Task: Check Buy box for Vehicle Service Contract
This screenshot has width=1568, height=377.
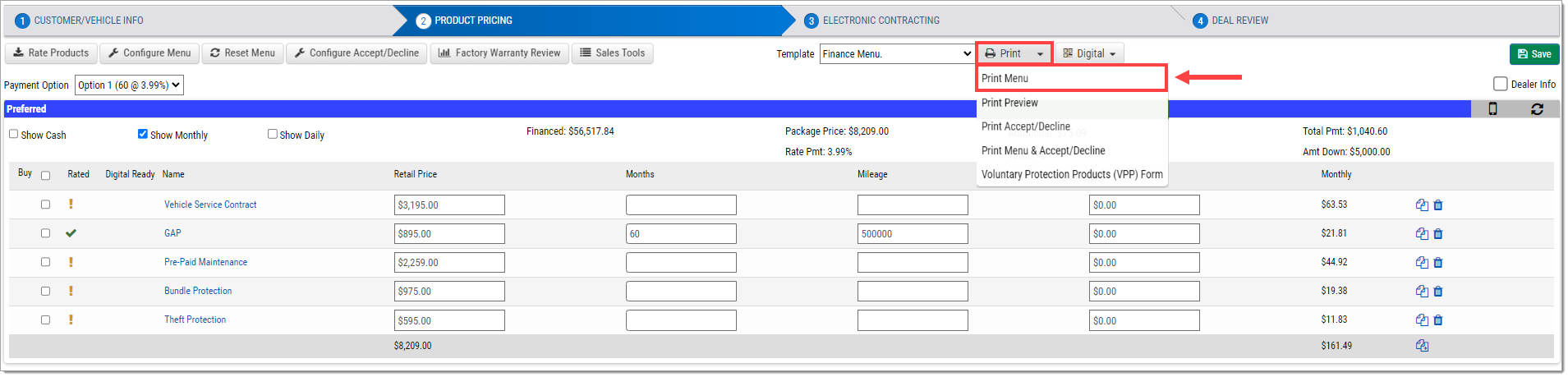Action: tap(45, 205)
